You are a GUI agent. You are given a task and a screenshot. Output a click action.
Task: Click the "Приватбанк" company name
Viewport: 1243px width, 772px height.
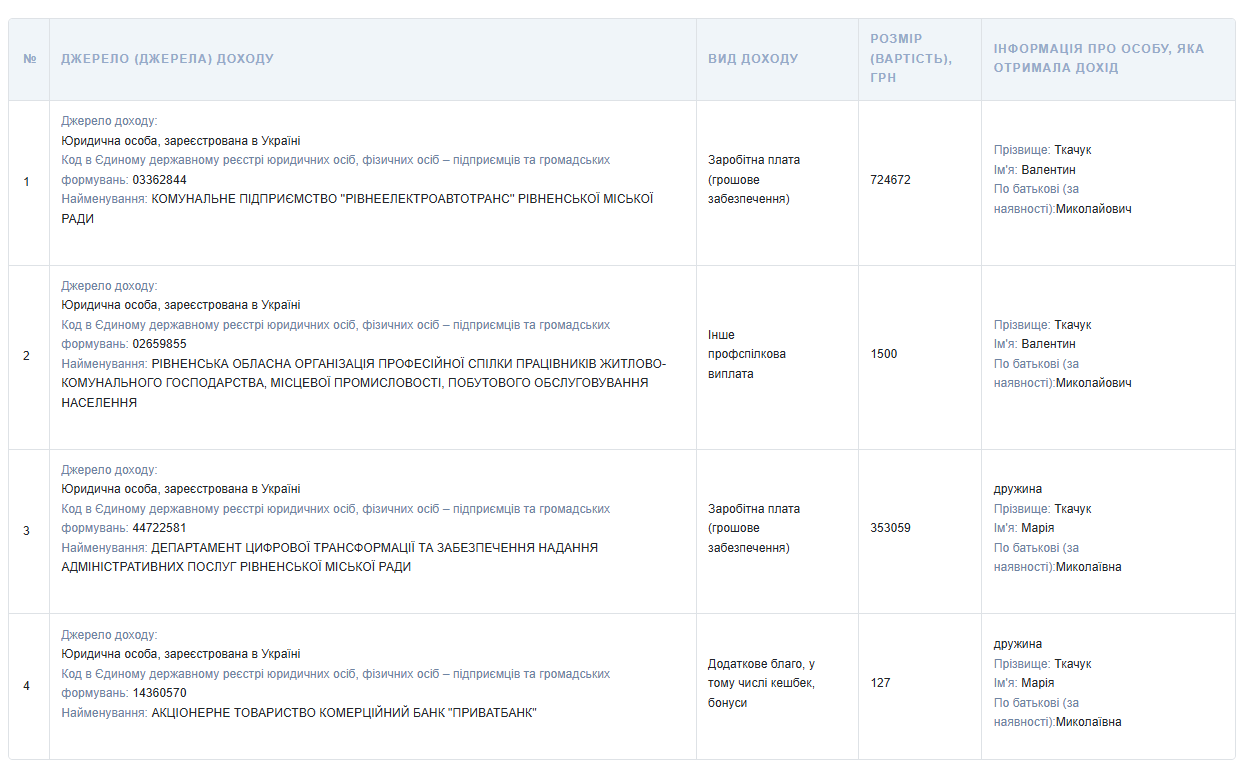pyautogui.click(x=344, y=713)
